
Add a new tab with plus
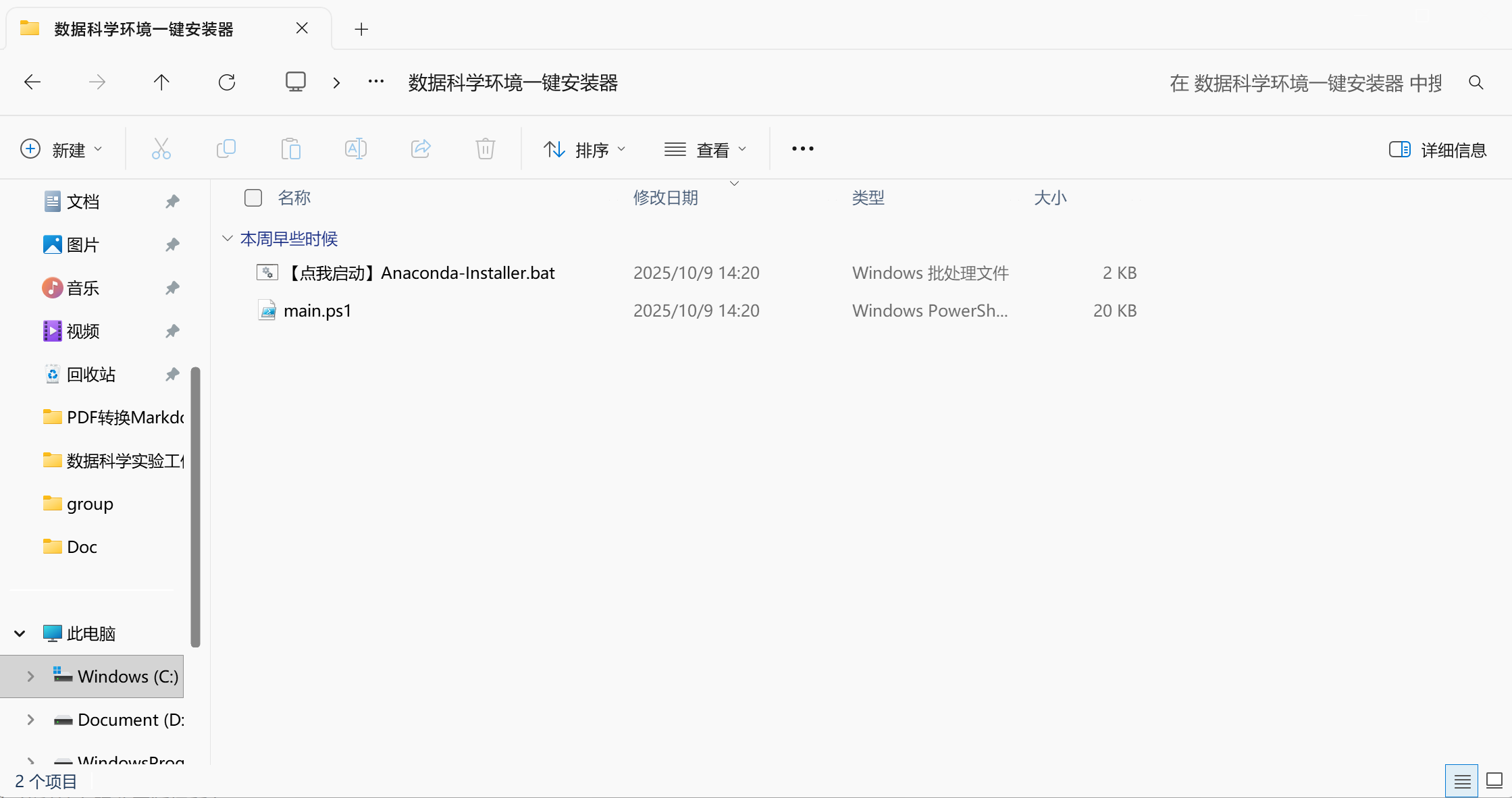click(362, 29)
